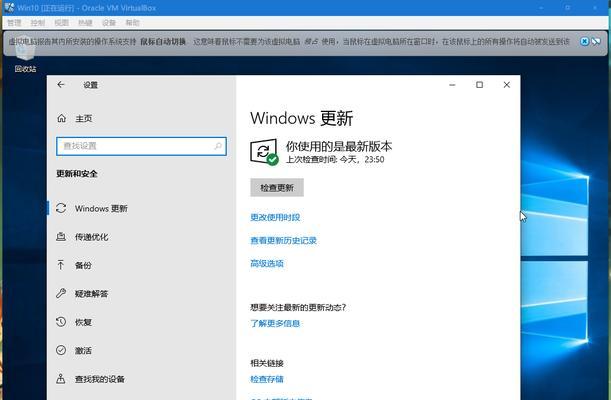Open 查看更新历史记录 update history link

pyautogui.click(x=283, y=241)
